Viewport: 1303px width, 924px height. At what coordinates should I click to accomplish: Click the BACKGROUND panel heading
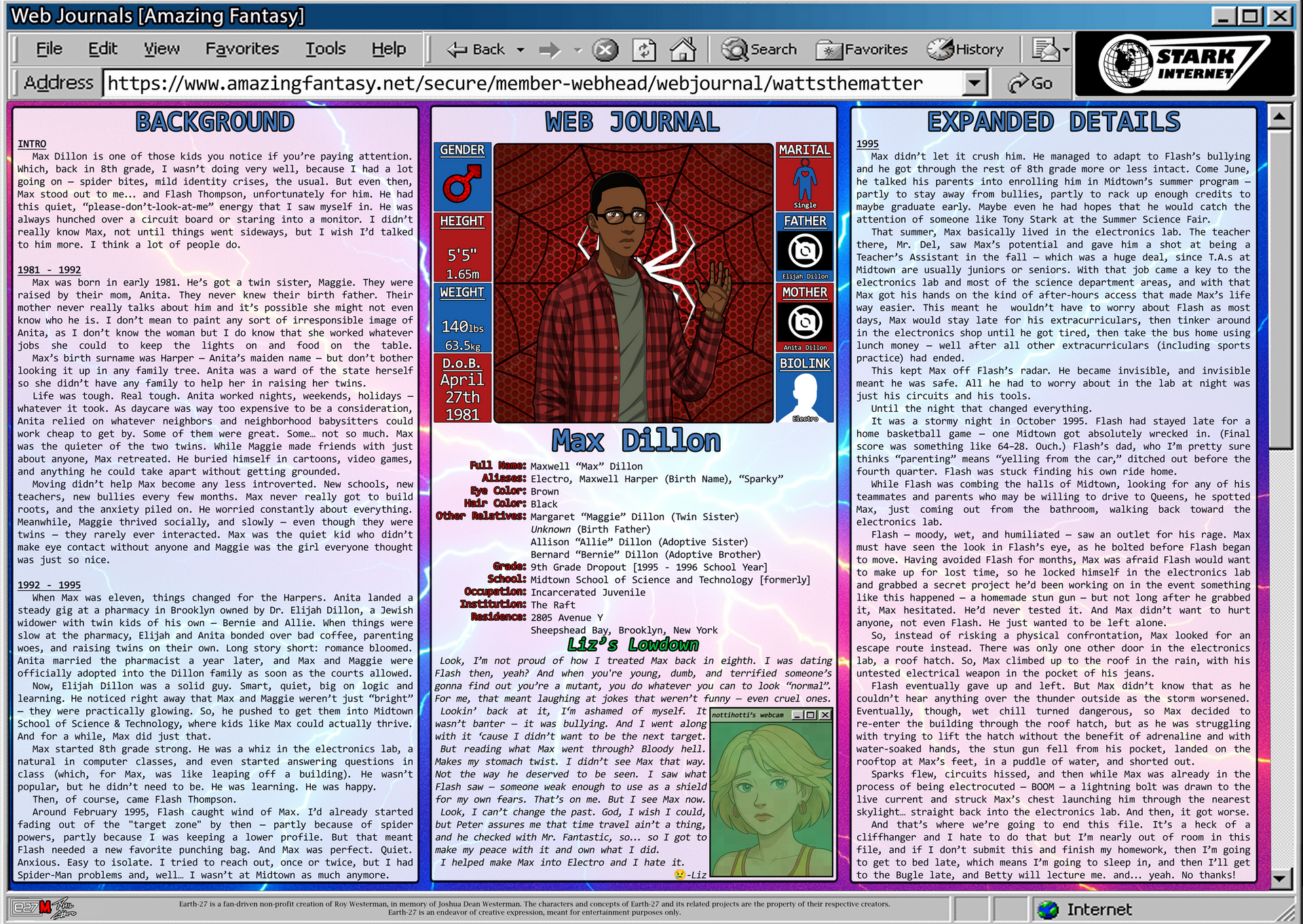(214, 122)
